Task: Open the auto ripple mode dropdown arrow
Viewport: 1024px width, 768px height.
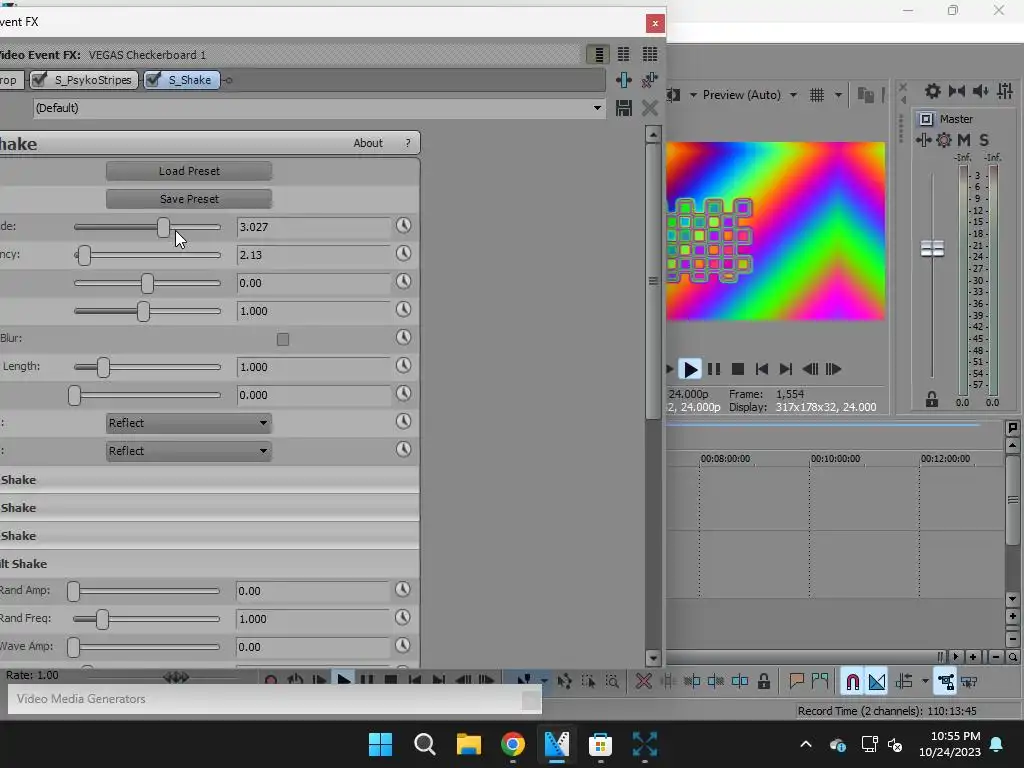Action: [x=925, y=682]
